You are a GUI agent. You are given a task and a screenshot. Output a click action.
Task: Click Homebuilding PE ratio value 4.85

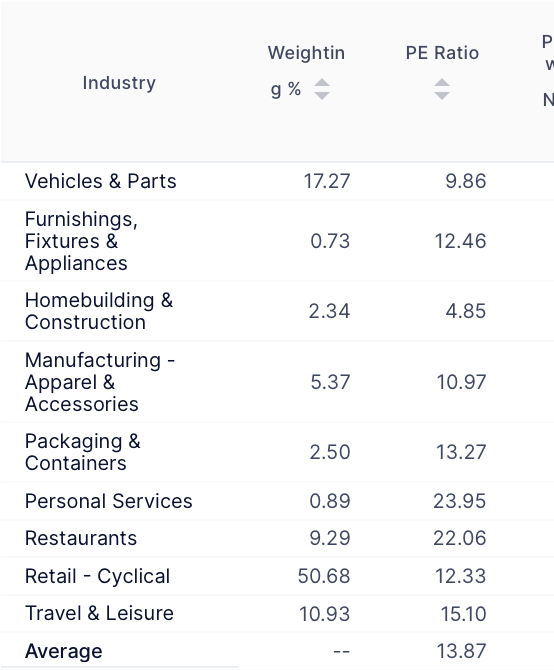[466, 311]
